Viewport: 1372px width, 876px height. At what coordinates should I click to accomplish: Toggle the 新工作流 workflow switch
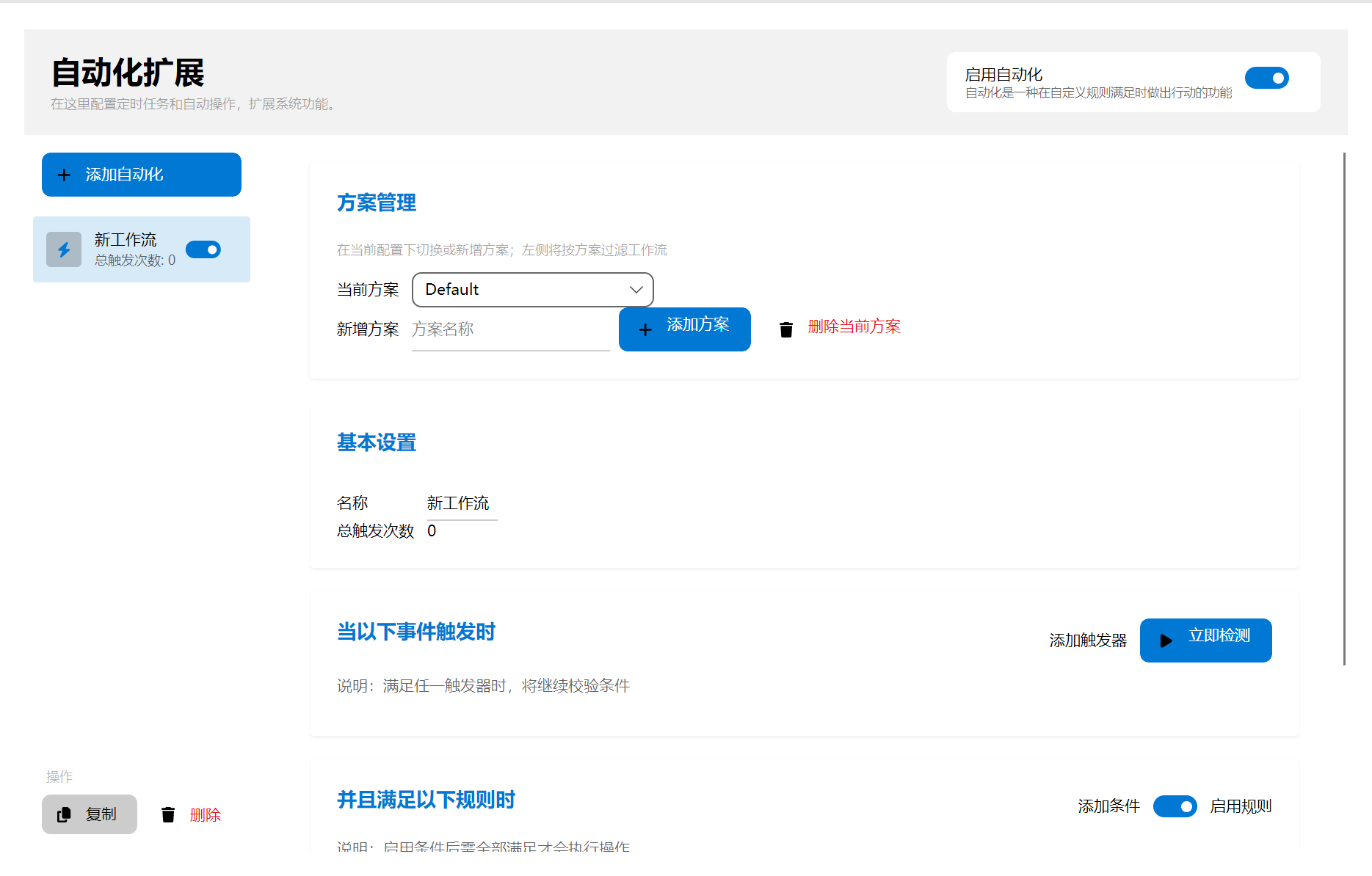[x=203, y=249]
